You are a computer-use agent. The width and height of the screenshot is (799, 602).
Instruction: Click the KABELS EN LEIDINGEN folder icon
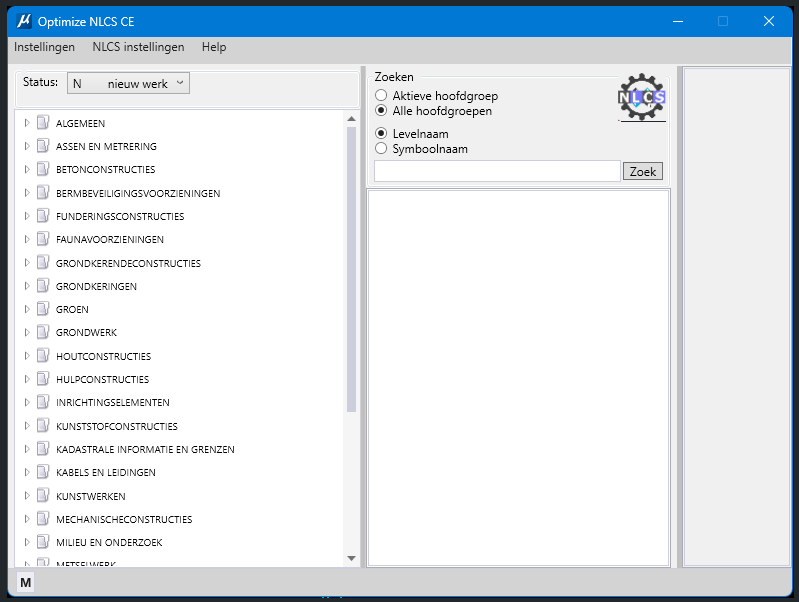(43, 472)
